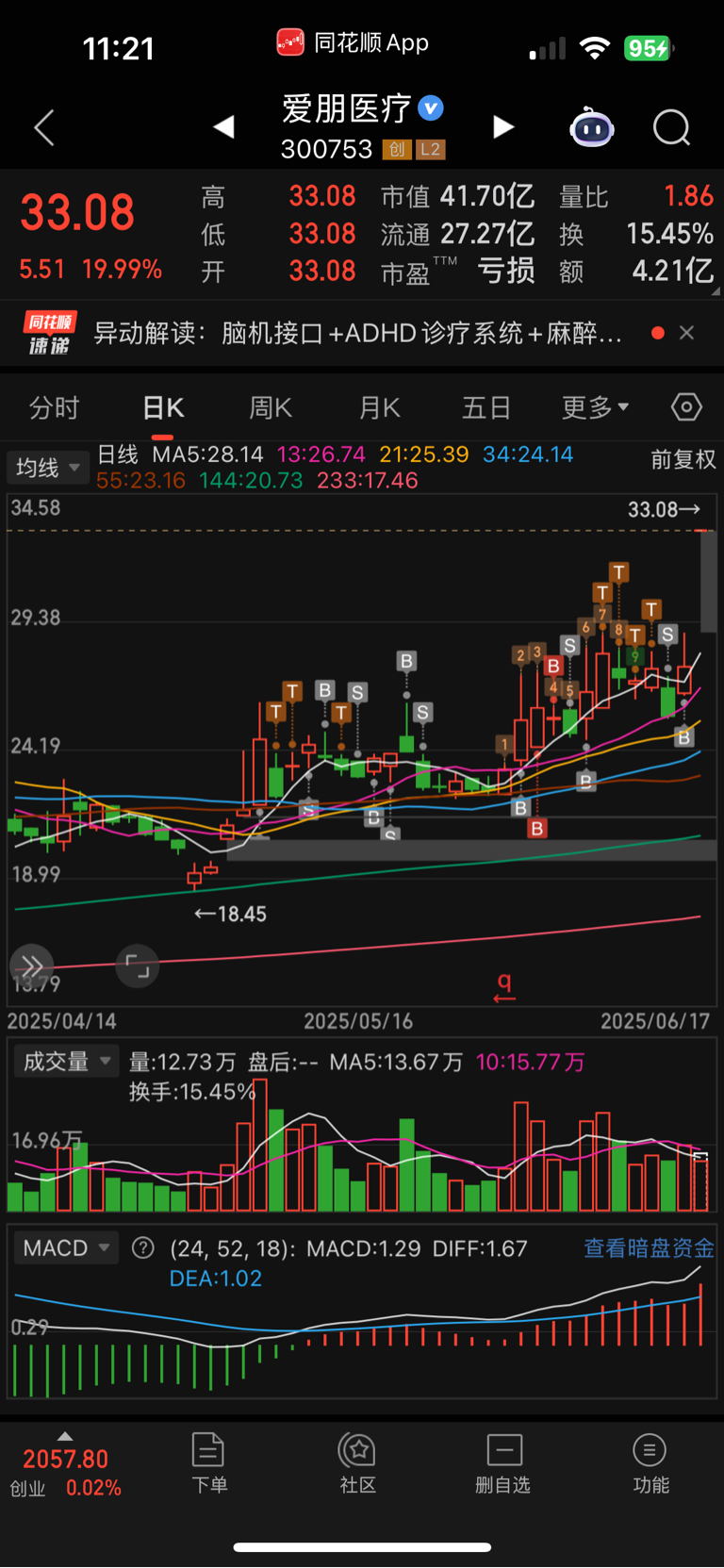Tap the L2 level badge

coord(431,149)
